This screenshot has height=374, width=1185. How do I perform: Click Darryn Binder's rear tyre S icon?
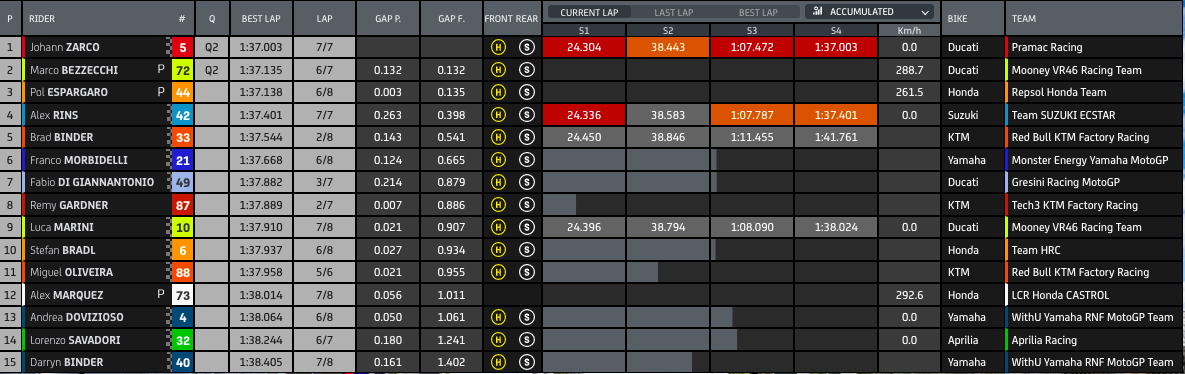coord(527,362)
